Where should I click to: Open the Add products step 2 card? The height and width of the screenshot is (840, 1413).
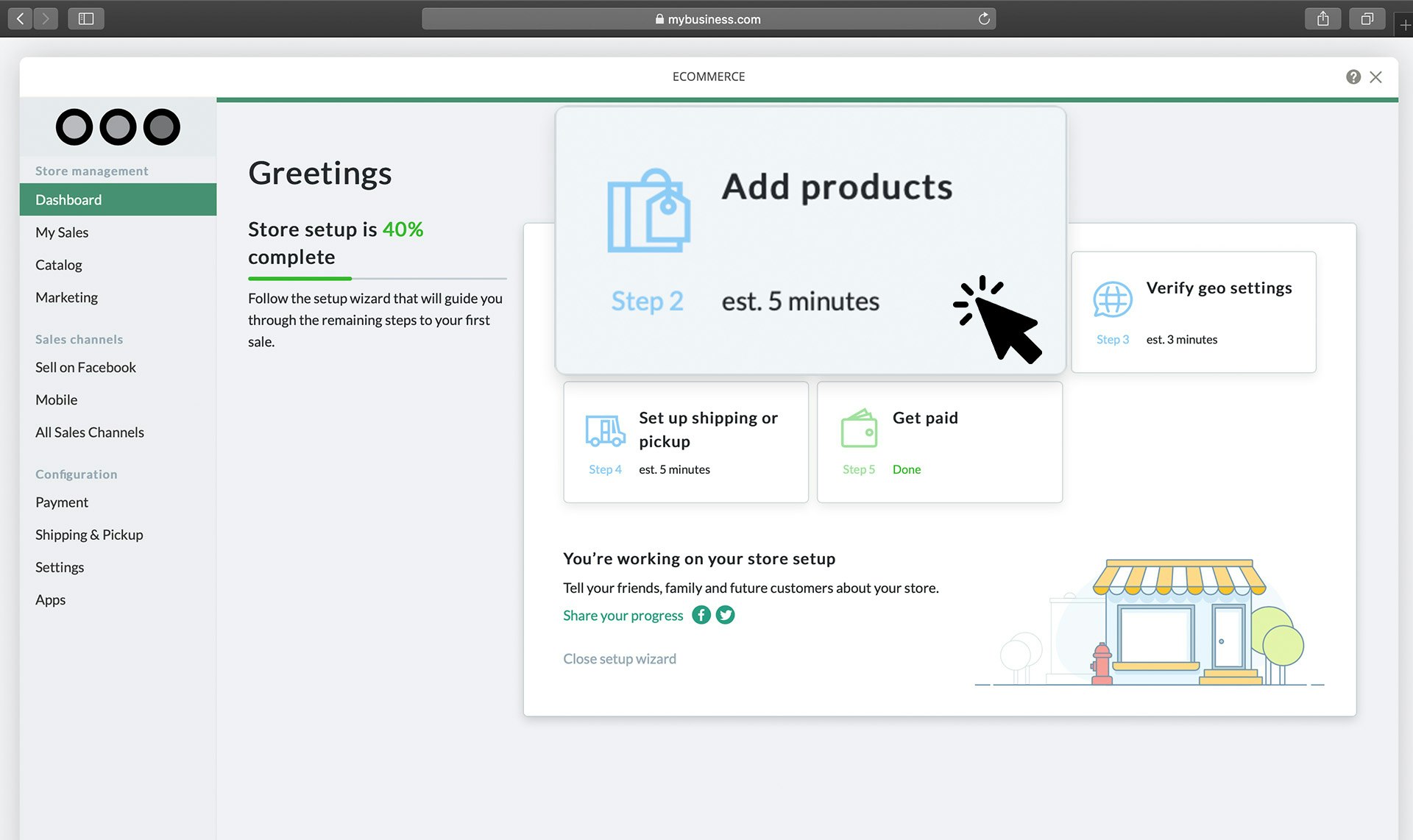click(810, 241)
